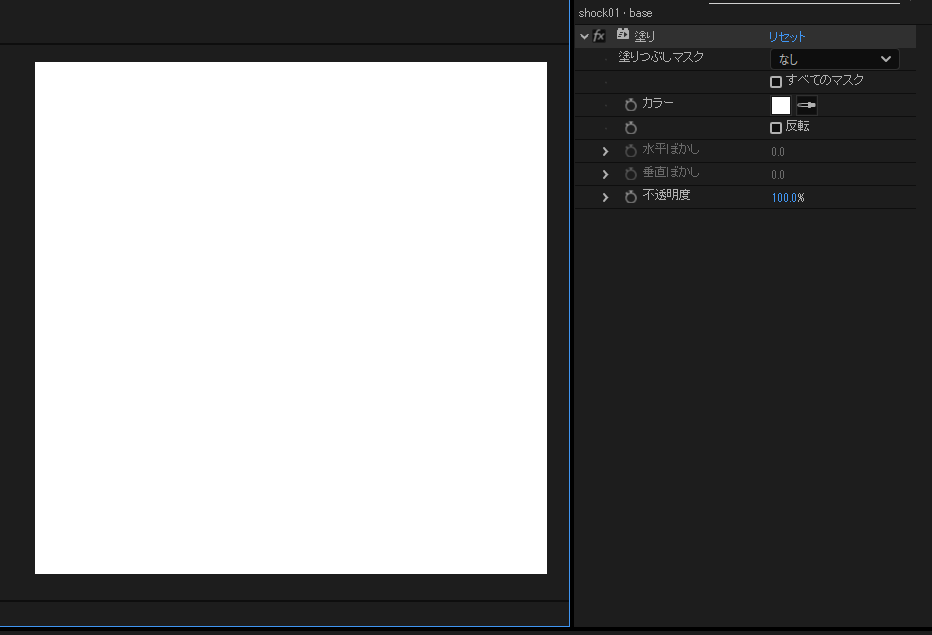Click the カラー stopwatch icon
This screenshot has width=932, height=635.
[x=631, y=105]
